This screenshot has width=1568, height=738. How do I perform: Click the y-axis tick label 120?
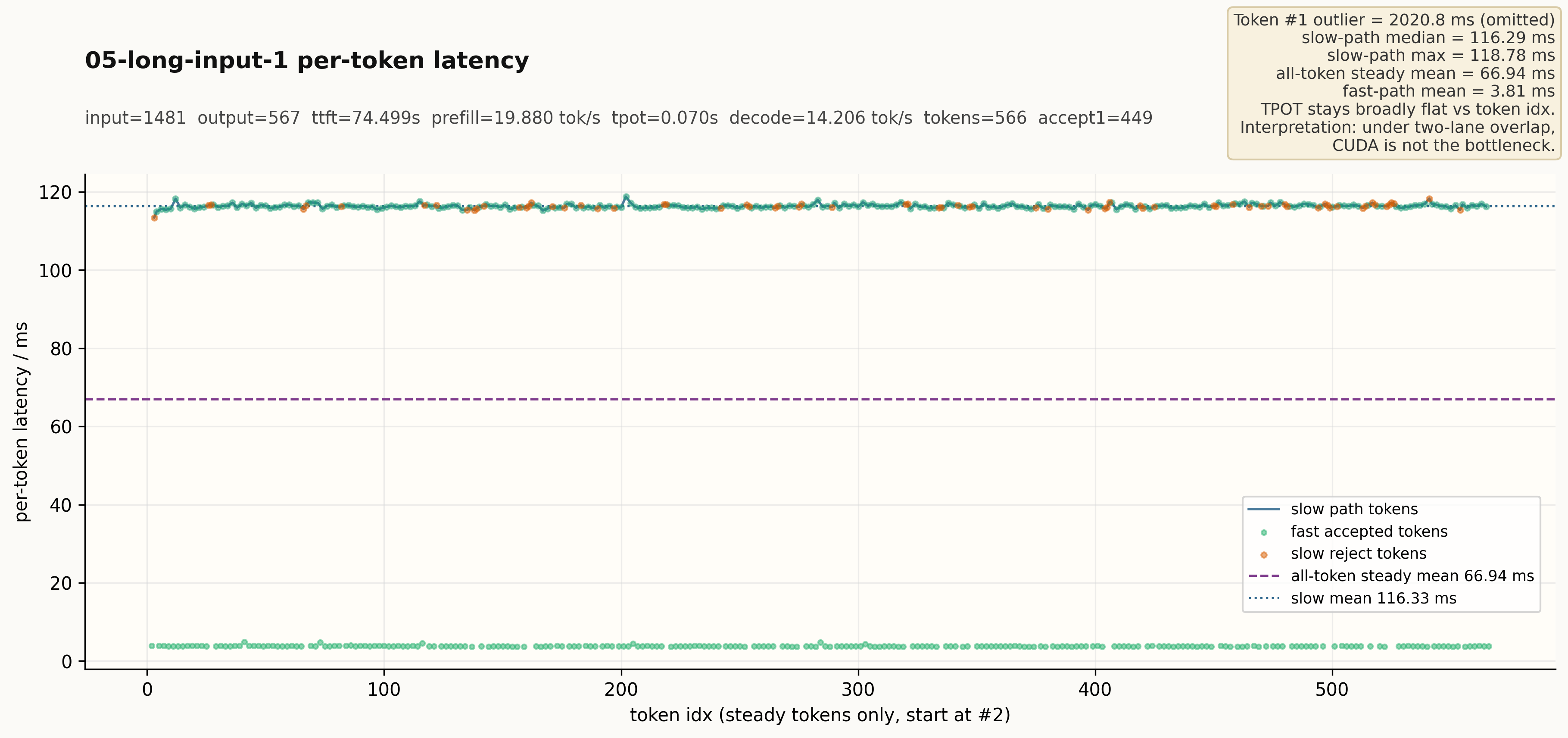pos(55,192)
